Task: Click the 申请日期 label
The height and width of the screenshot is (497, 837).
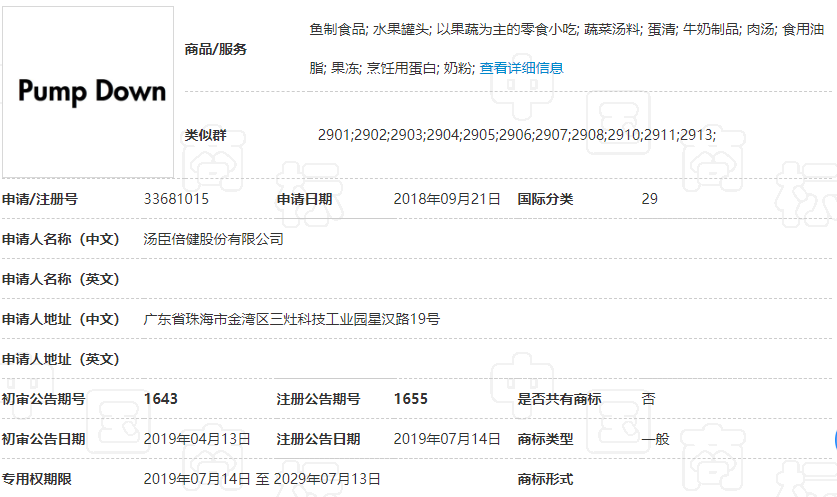Action: tap(304, 199)
